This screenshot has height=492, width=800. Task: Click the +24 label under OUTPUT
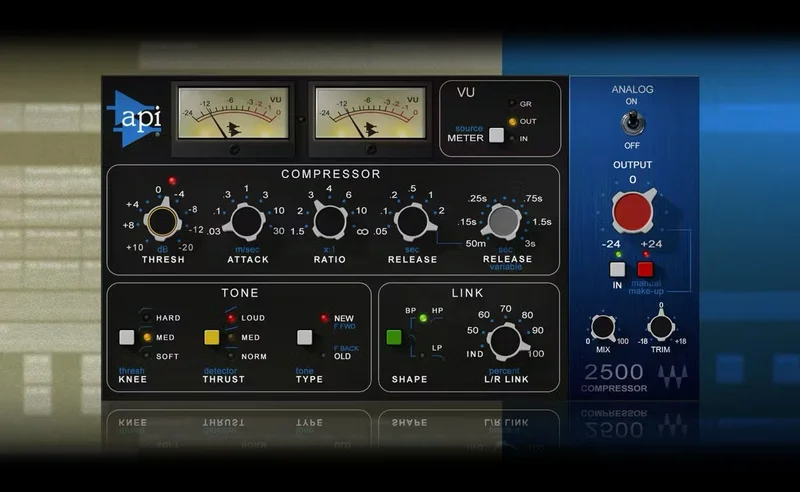651,244
